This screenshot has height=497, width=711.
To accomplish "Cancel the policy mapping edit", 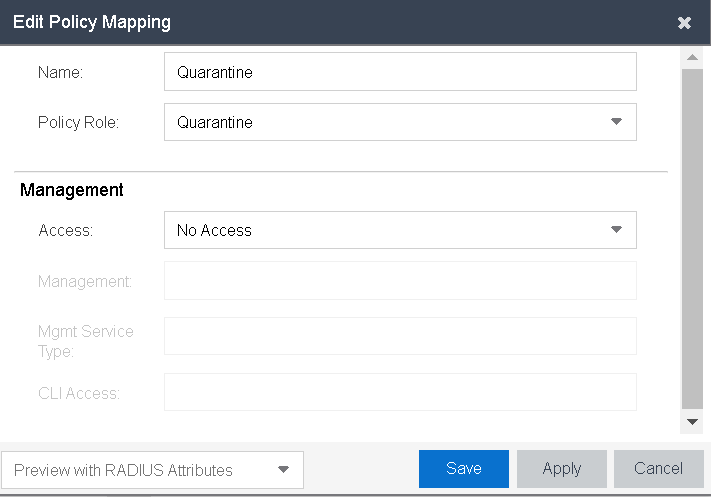I will pyautogui.click(x=658, y=469).
